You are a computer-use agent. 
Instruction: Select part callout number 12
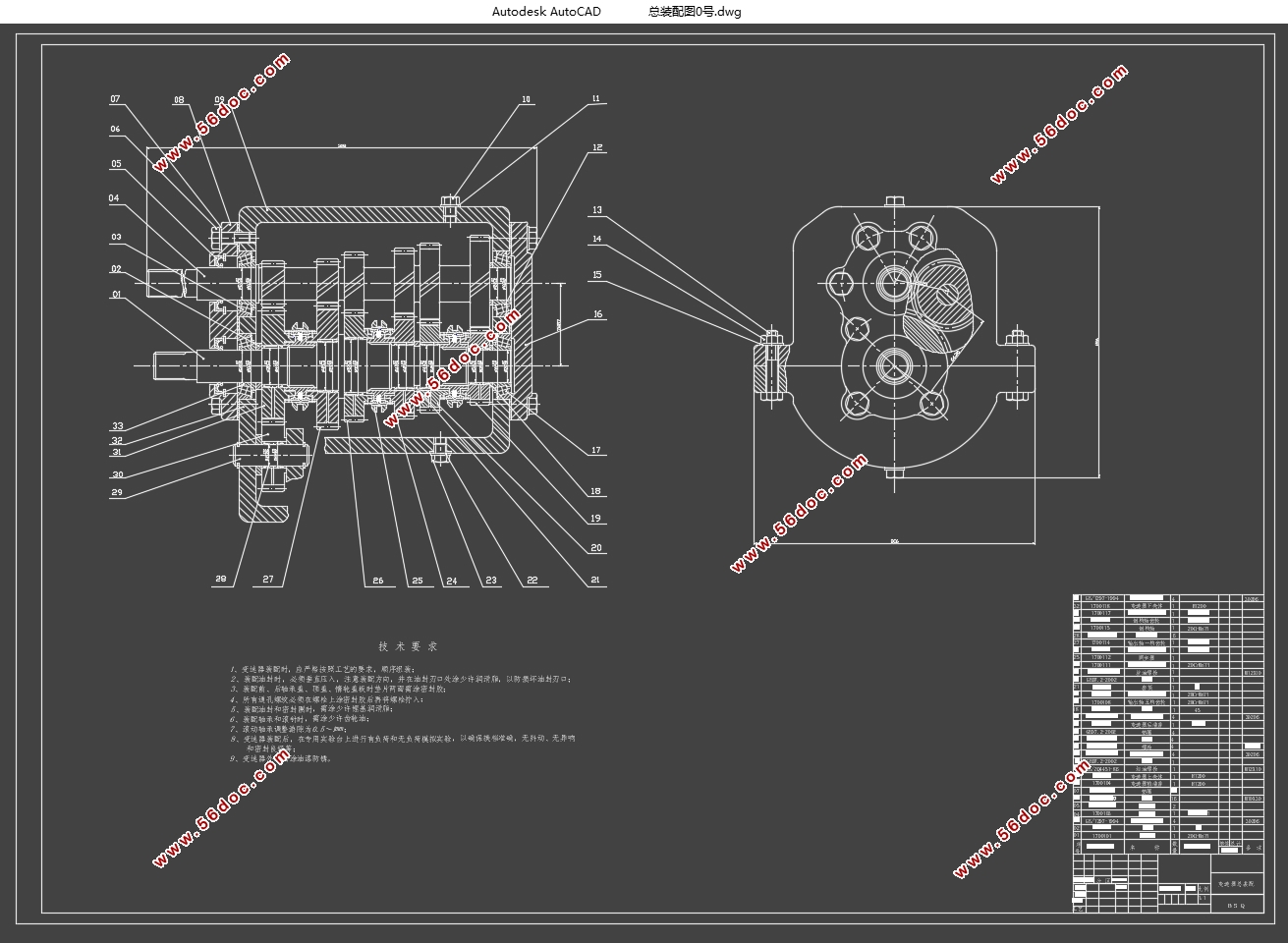[x=597, y=148]
